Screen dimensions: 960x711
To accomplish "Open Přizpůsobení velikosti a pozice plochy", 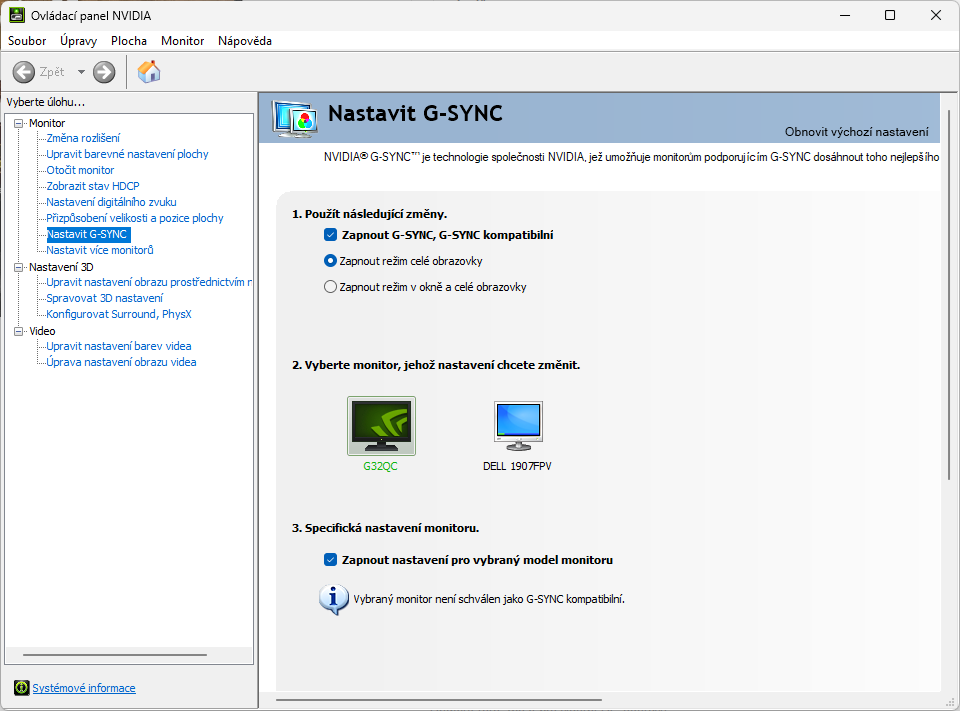I will coord(135,218).
